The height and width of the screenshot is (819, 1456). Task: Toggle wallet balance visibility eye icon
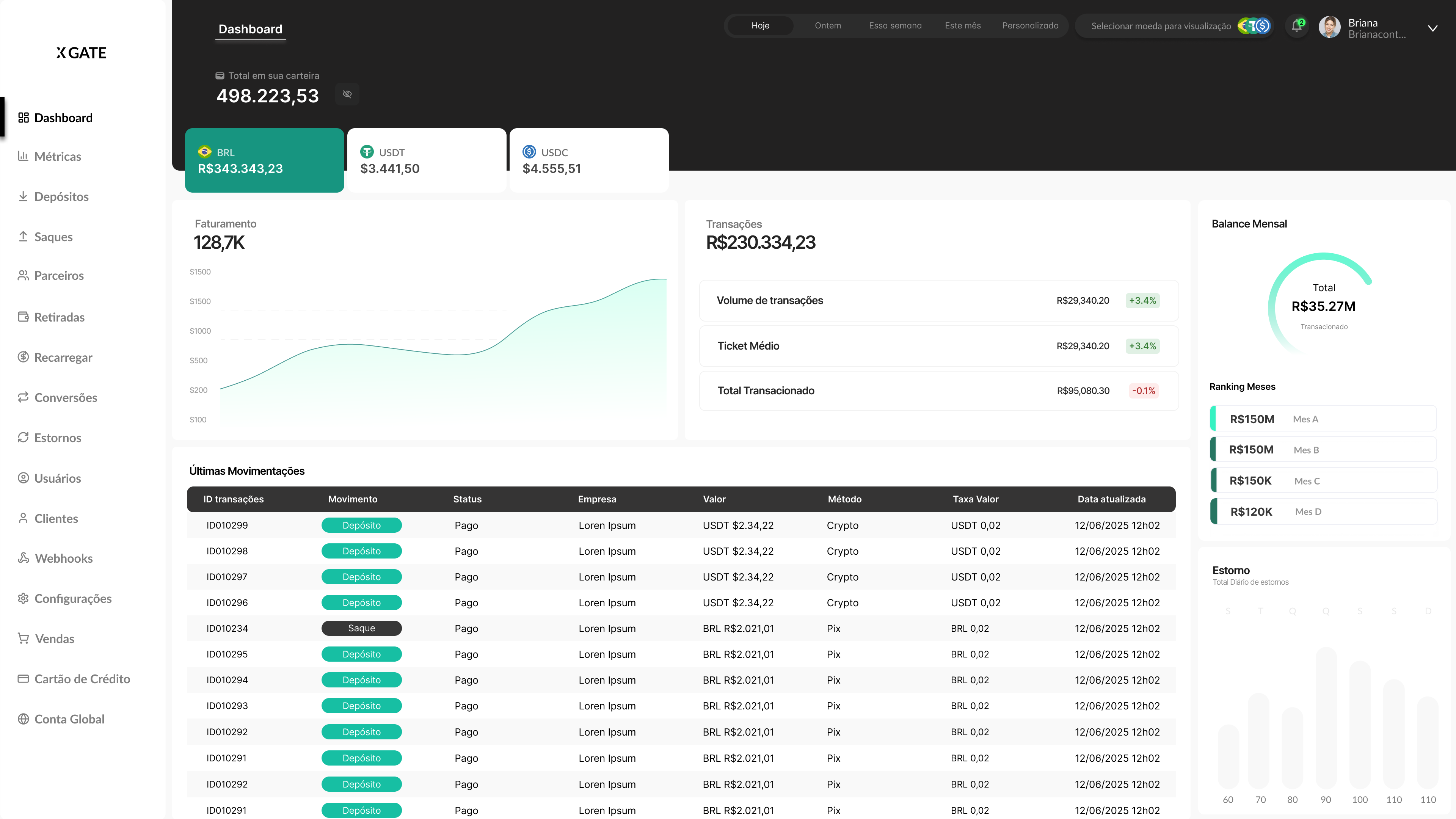[x=347, y=94]
